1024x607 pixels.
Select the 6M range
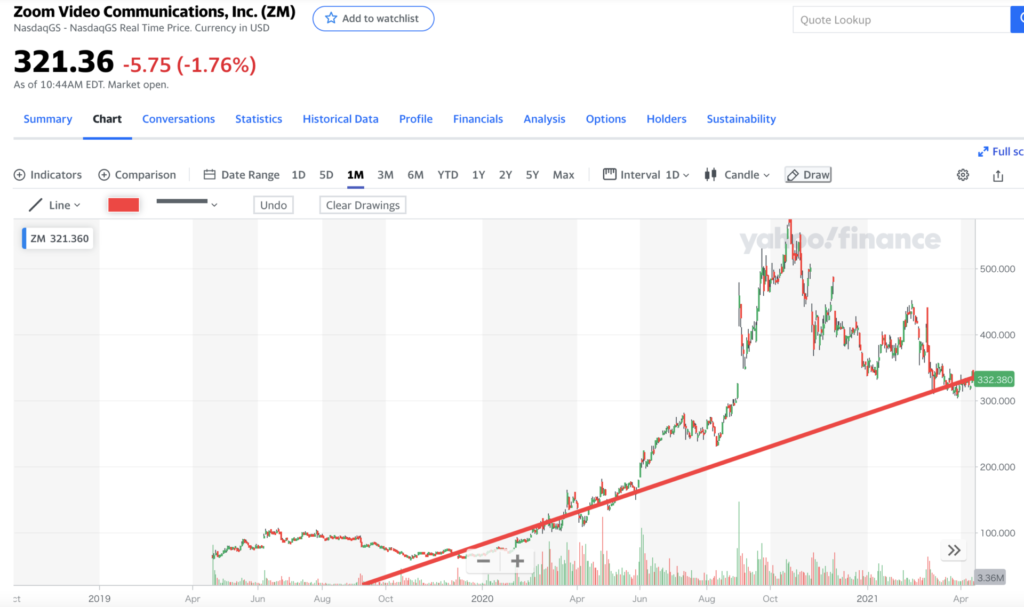tap(415, 175)
